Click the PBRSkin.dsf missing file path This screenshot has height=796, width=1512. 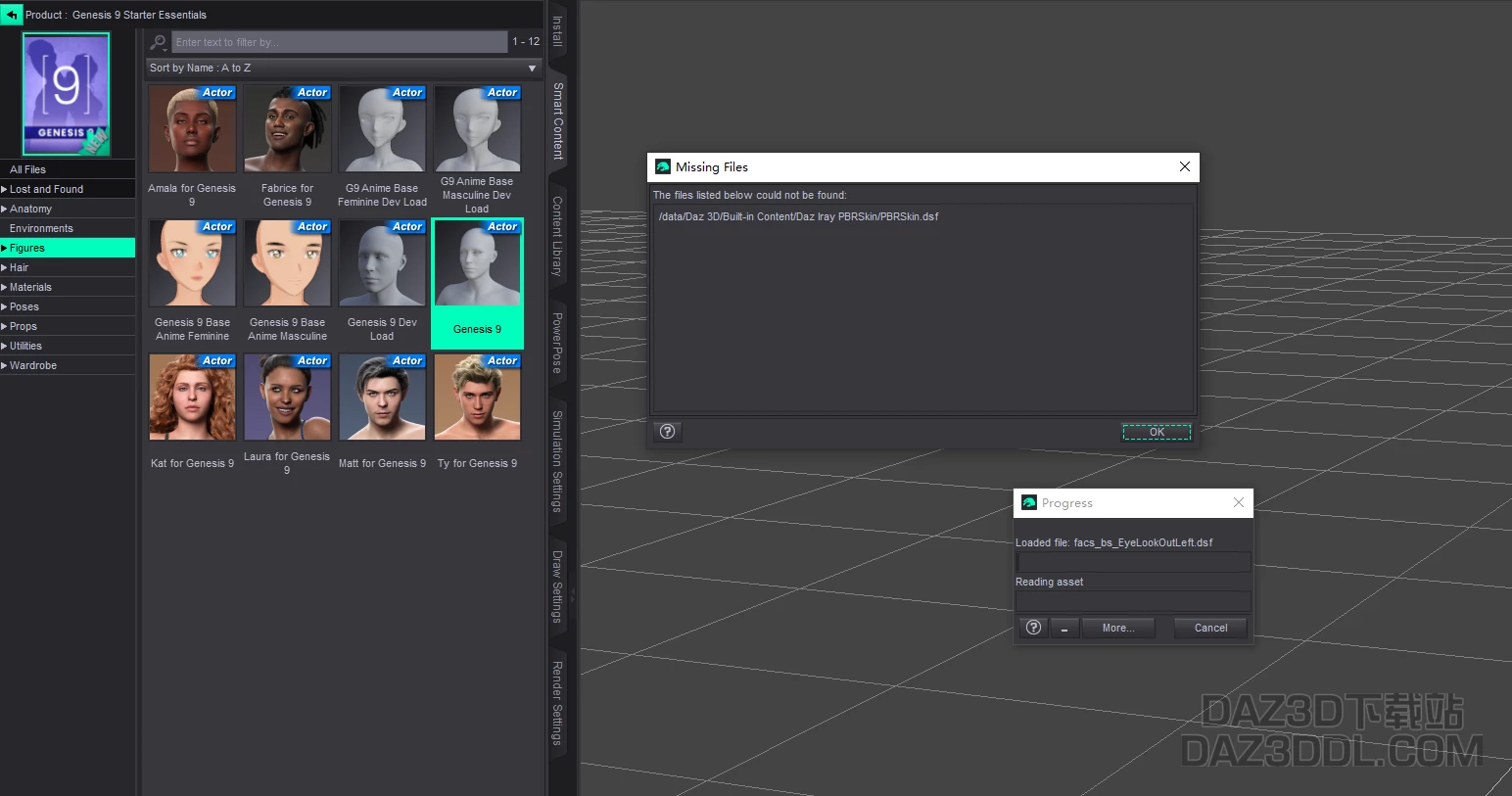pyautogui.click(x=798, y=216)
